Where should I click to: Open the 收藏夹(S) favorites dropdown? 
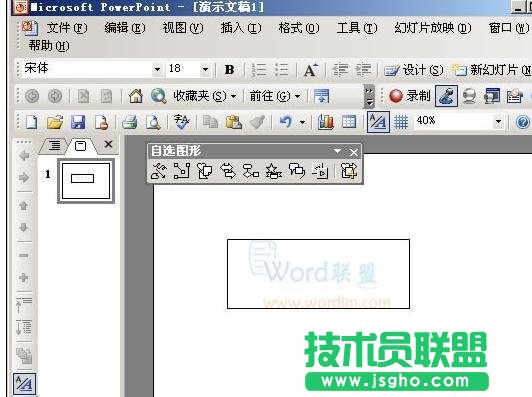205,96
